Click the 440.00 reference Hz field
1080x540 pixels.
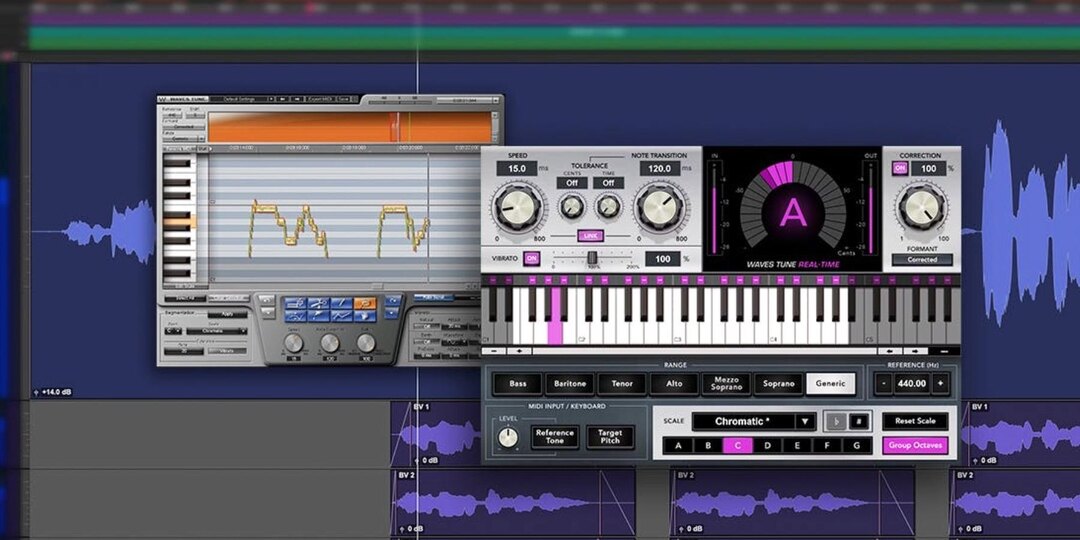tap(912, 384)
